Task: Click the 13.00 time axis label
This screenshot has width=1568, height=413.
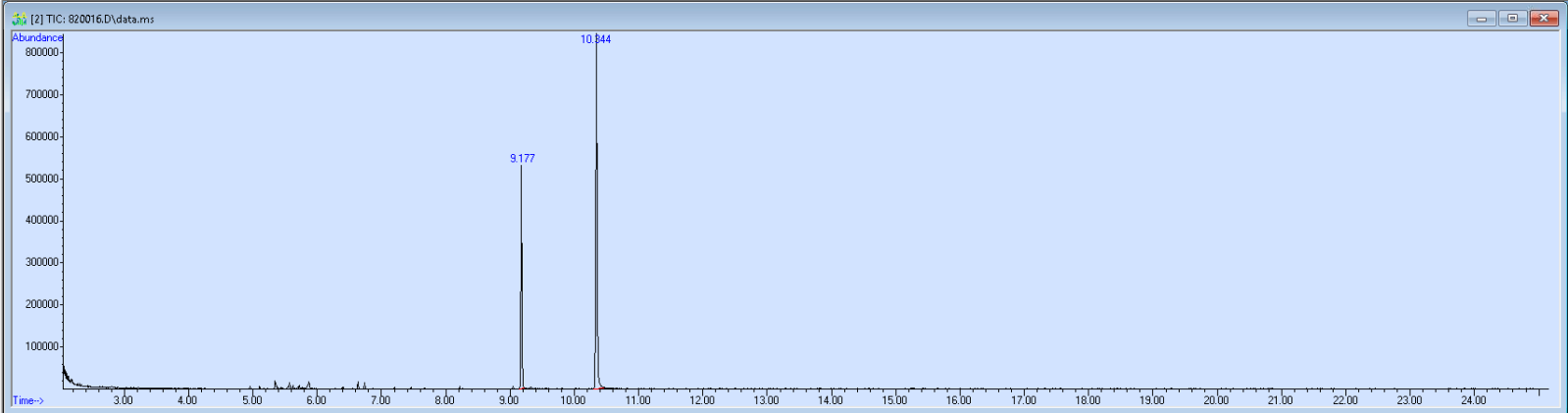Action: pos(766,400)
